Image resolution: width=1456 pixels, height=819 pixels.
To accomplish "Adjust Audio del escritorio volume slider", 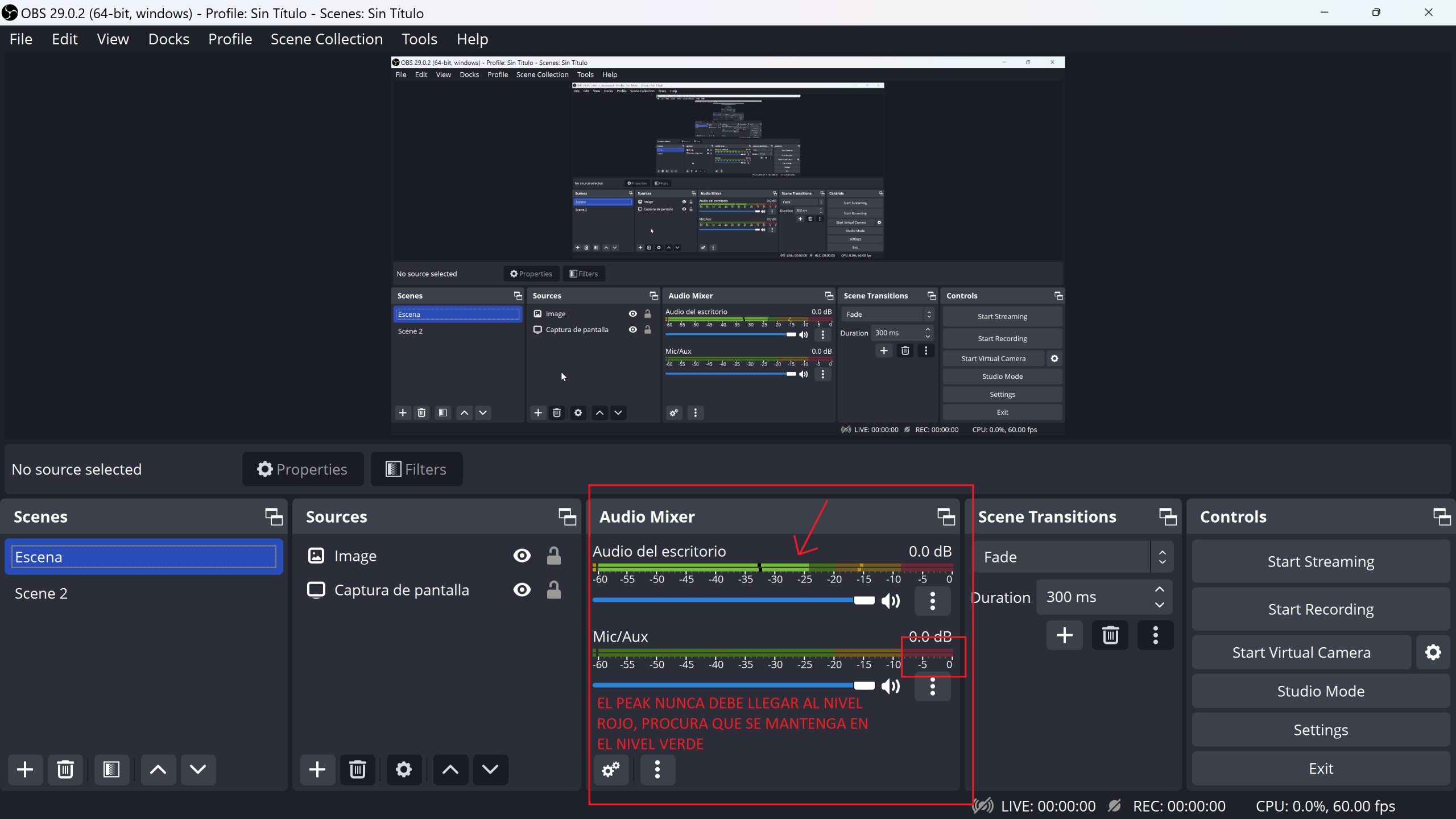I will click(x=734, y=600).
